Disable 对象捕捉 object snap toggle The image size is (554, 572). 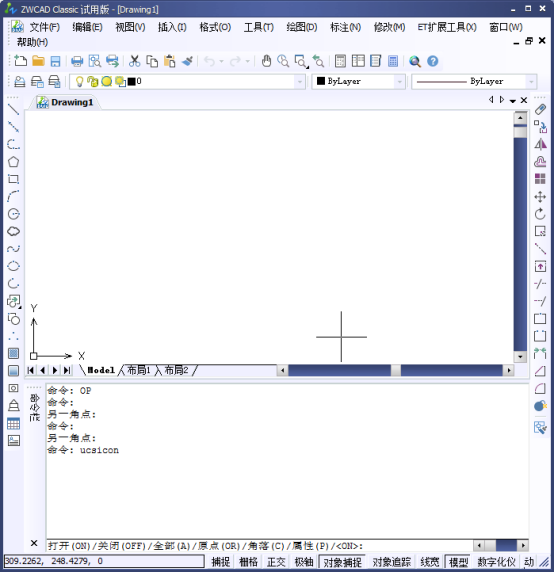343,561
